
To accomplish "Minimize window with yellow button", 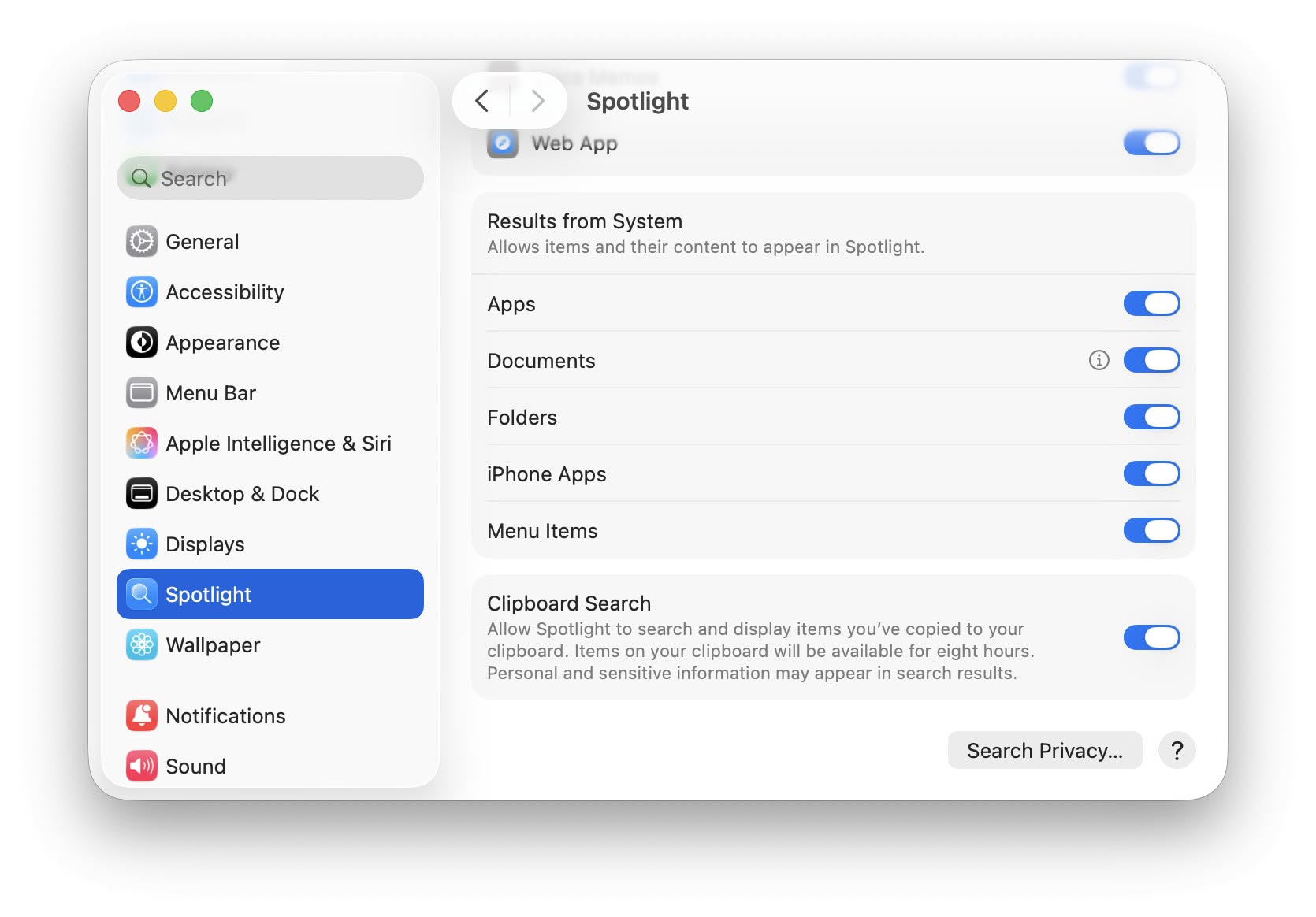I will [165, 101].
